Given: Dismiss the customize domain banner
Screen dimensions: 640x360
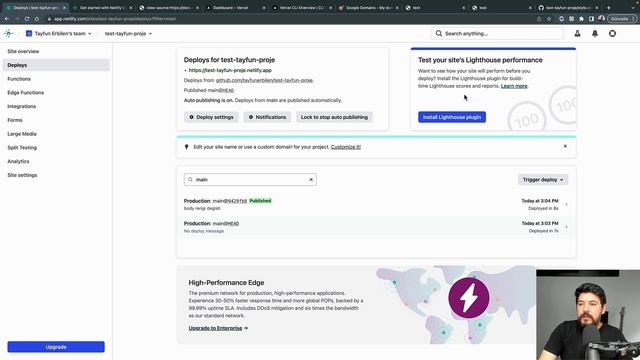Looking at the screenshot, I should click(x=565, y=146).
